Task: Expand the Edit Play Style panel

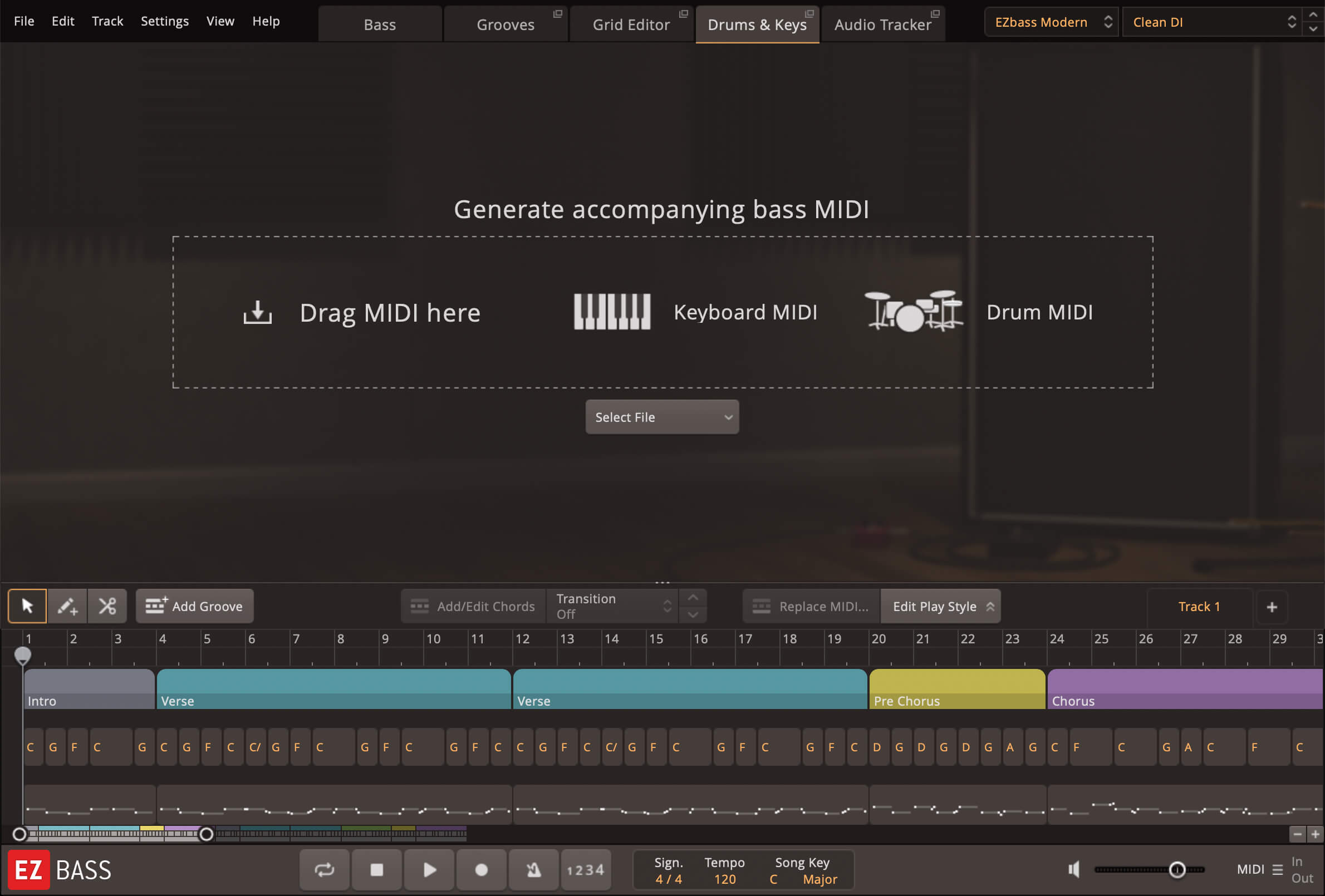Action: pyautogui.click(x=940, y=607)
